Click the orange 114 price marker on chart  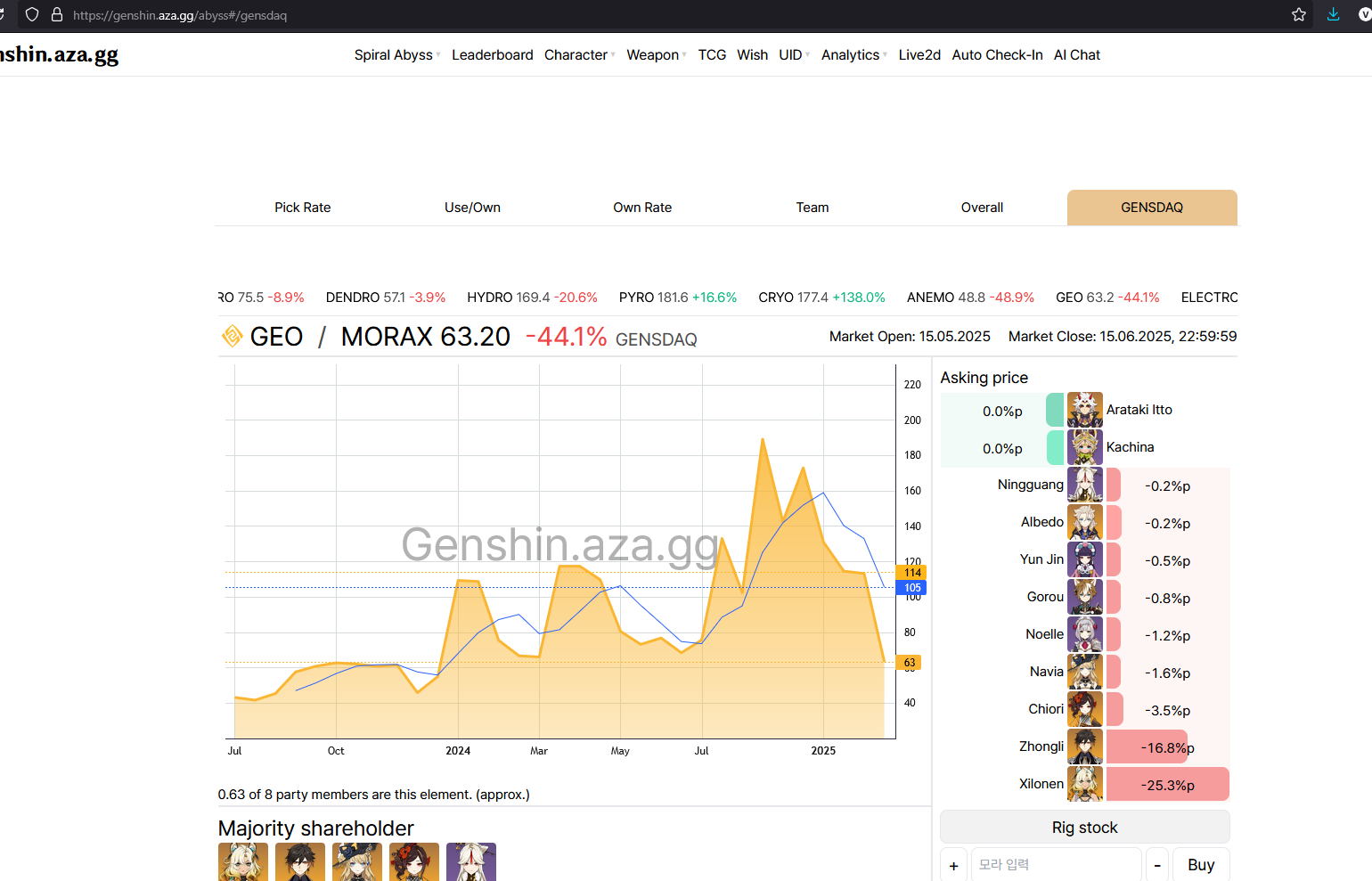pyautogui.click(x=912, y=572)
